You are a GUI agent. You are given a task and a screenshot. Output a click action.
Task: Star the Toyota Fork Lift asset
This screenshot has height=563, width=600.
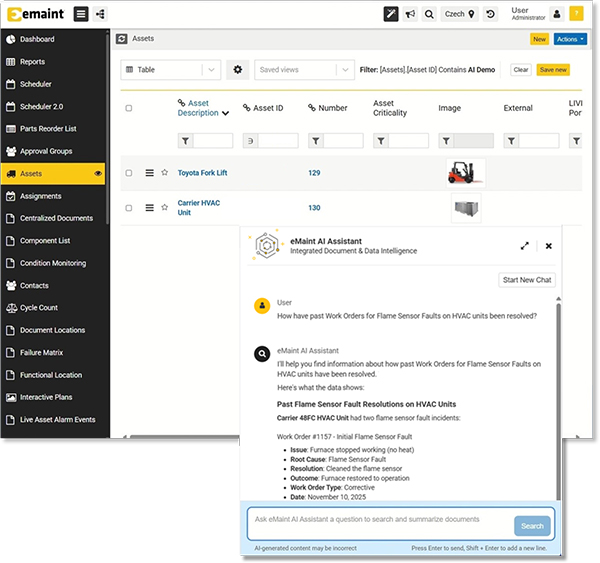tap(165, 173)
